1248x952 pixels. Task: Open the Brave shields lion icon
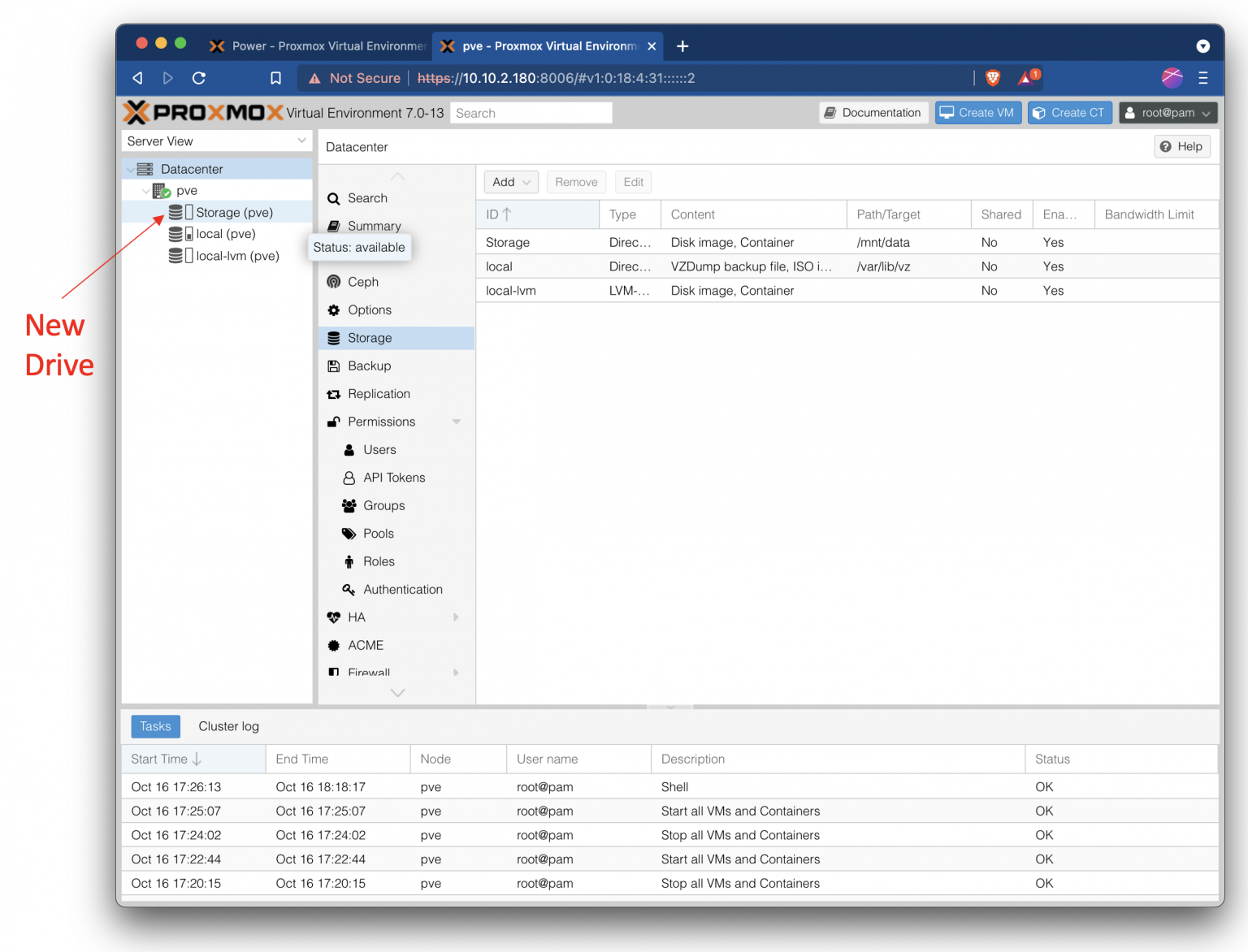992,78
